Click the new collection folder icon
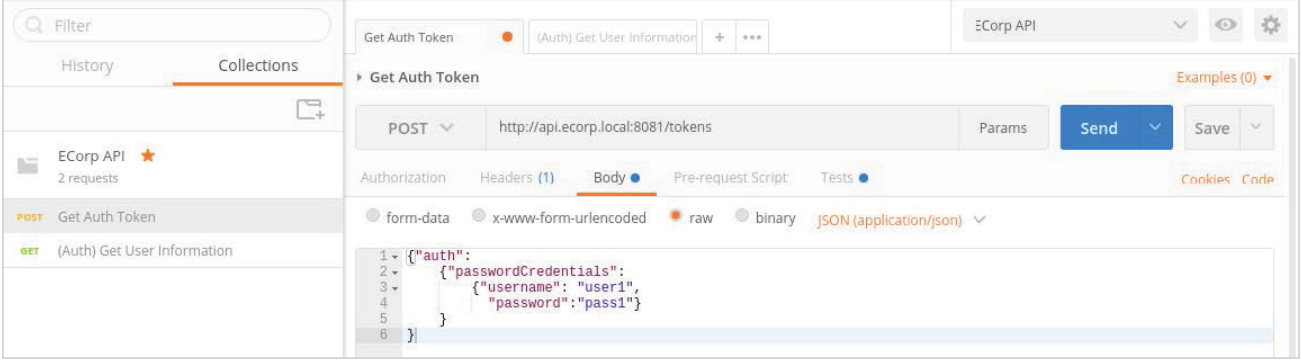The width and height of the screenshot is (1301, 360). pyautogui.click(x=310, y=109)
